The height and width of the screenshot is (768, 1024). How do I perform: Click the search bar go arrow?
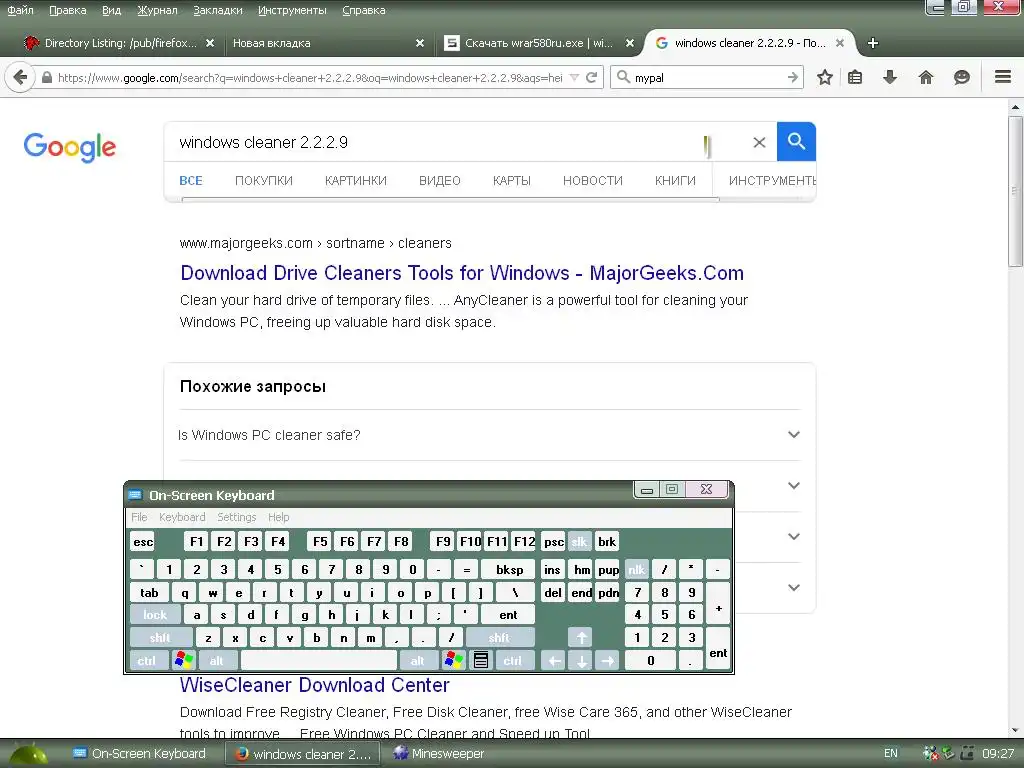(x=793, y=77)
